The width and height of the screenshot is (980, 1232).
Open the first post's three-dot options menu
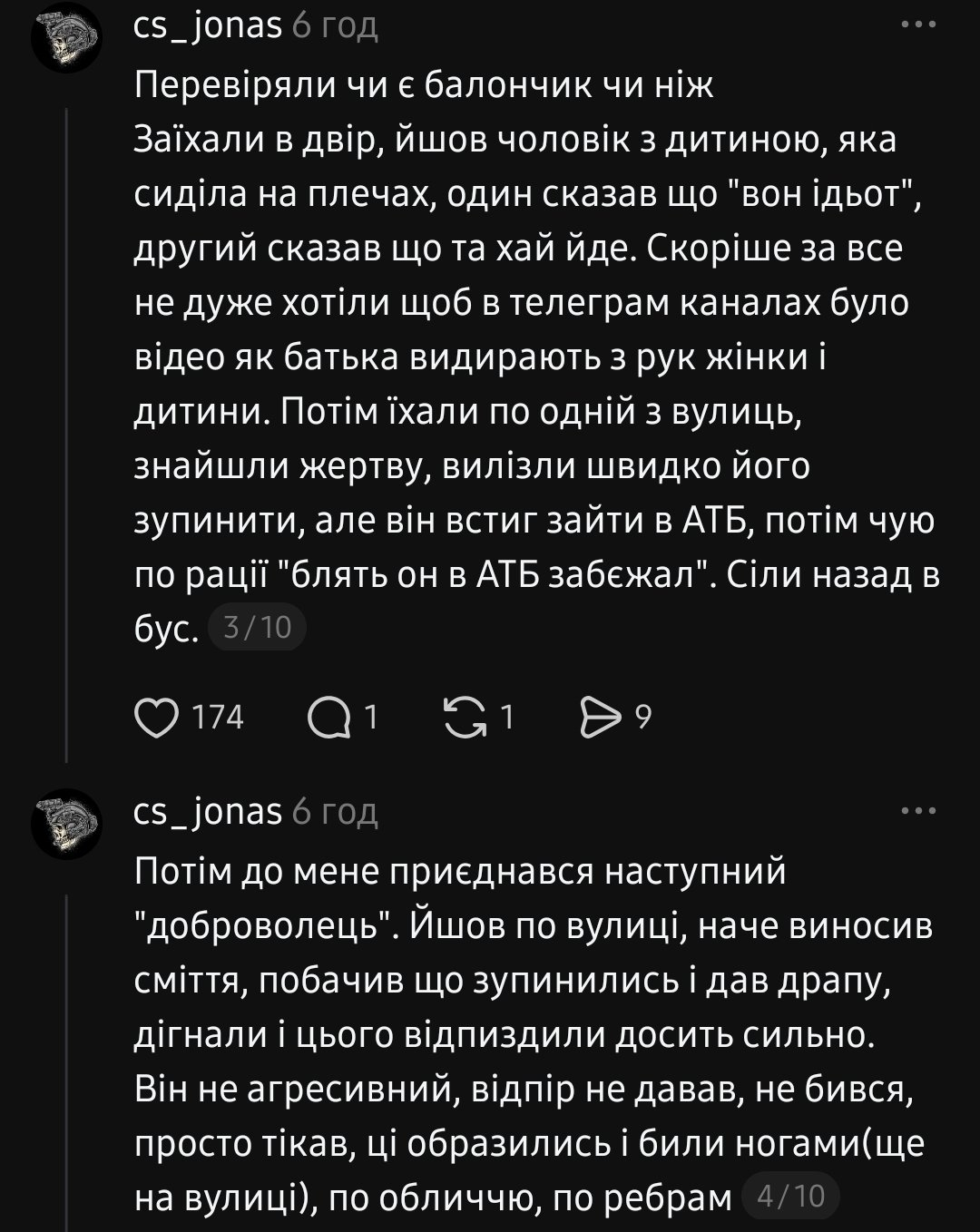click(x=917, y=25)
